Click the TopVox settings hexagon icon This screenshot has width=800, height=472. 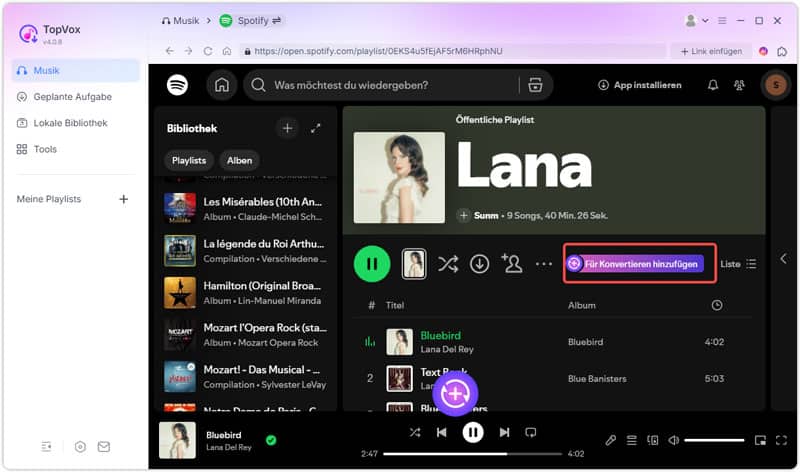click(80, 446)
